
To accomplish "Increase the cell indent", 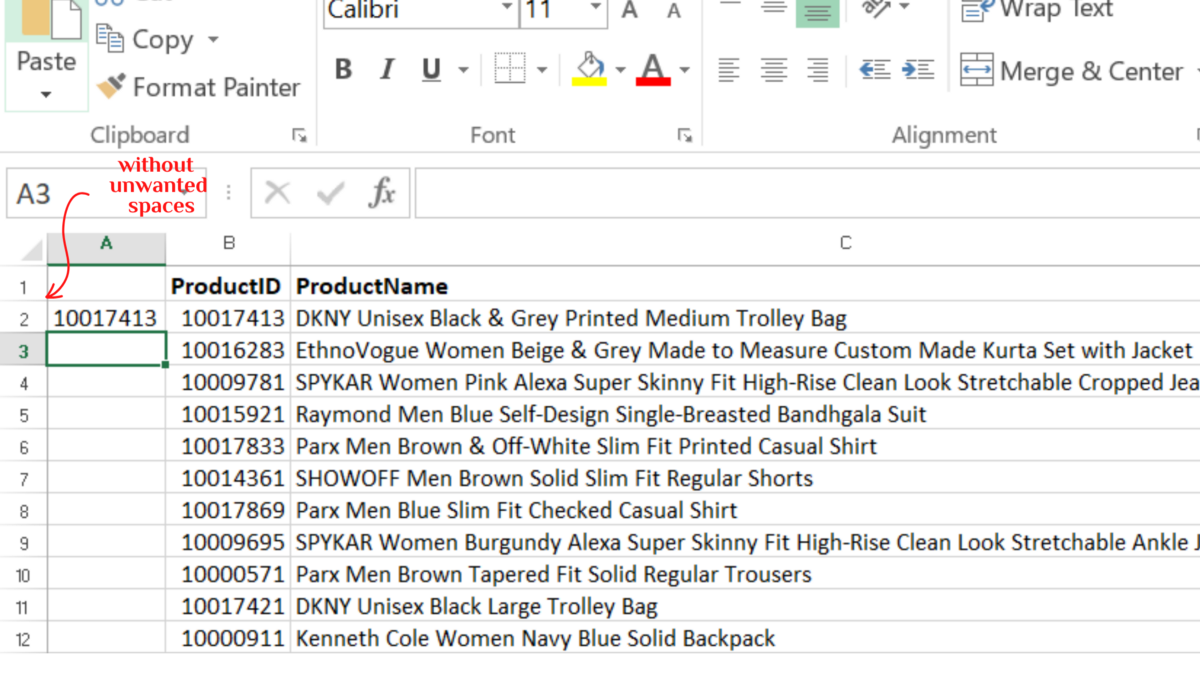I will click(918, 70).
